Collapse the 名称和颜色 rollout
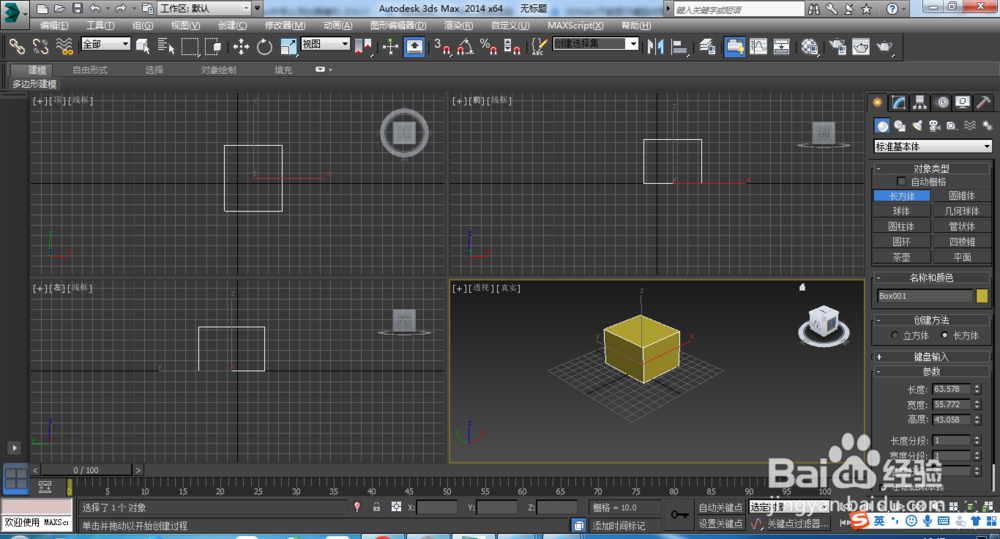The image size is (1000, 539). 931,277
